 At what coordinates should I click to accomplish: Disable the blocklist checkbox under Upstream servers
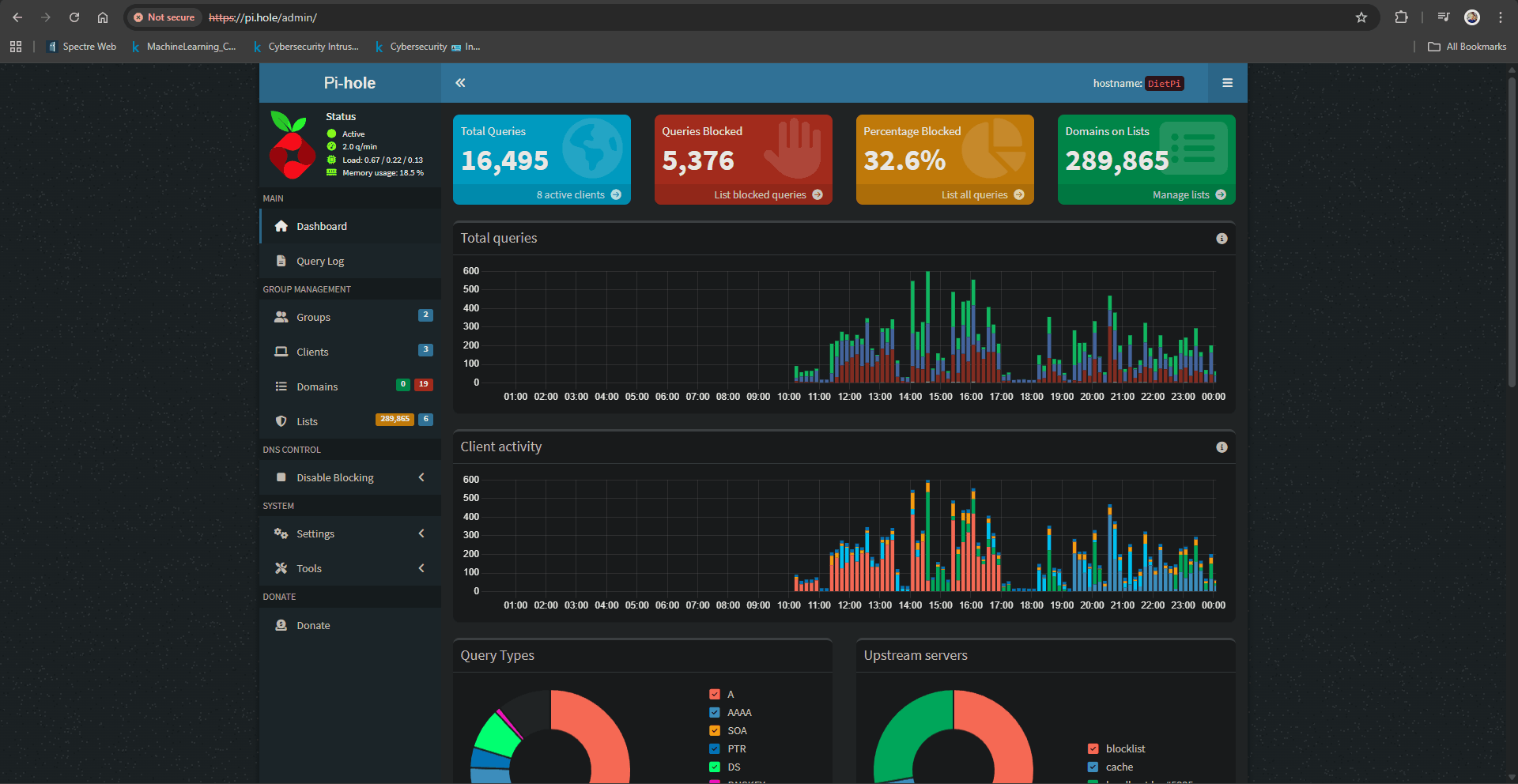(x=1093, y=748)
